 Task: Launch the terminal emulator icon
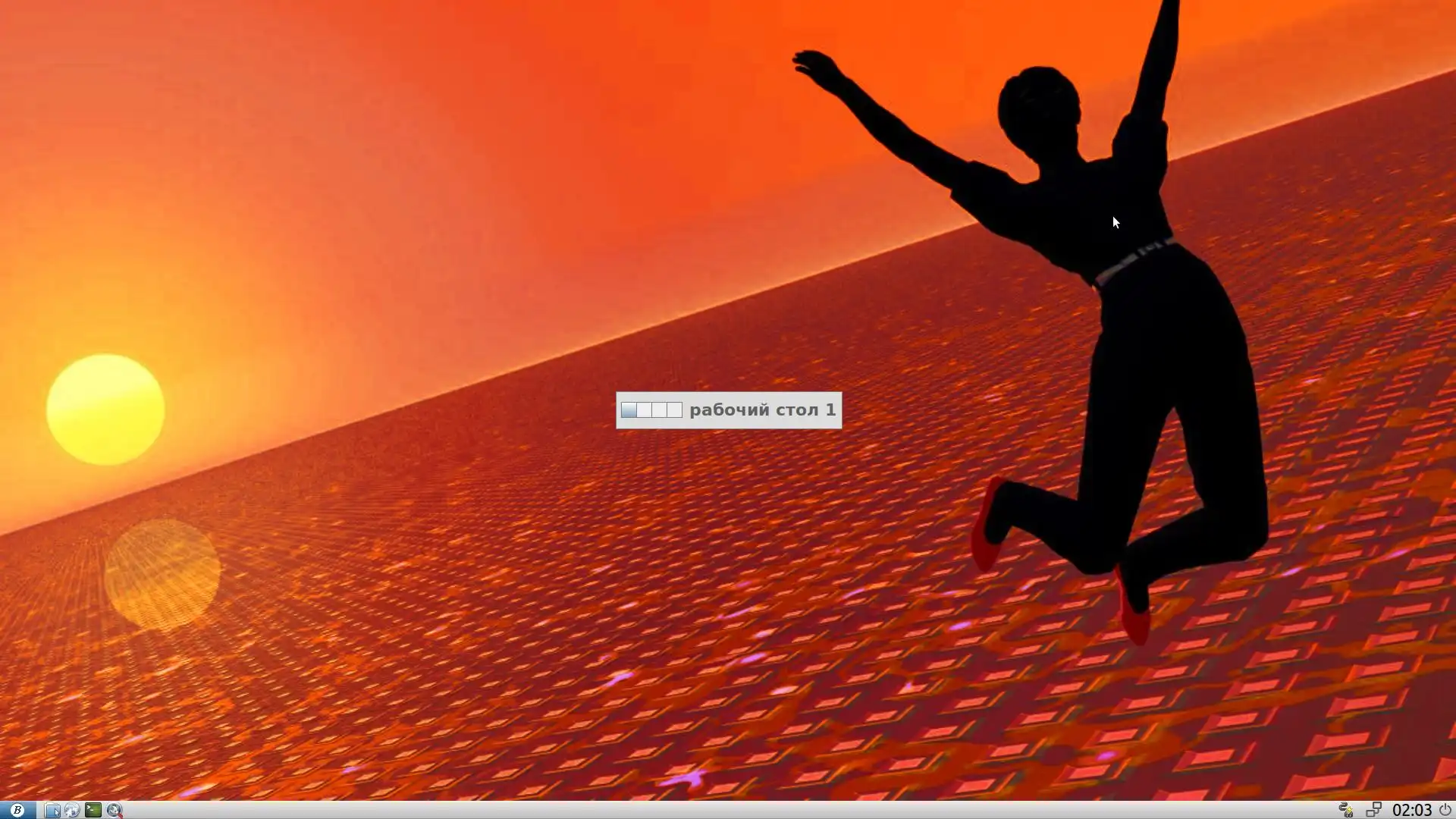pyautogui.click(x=93, y=810)
